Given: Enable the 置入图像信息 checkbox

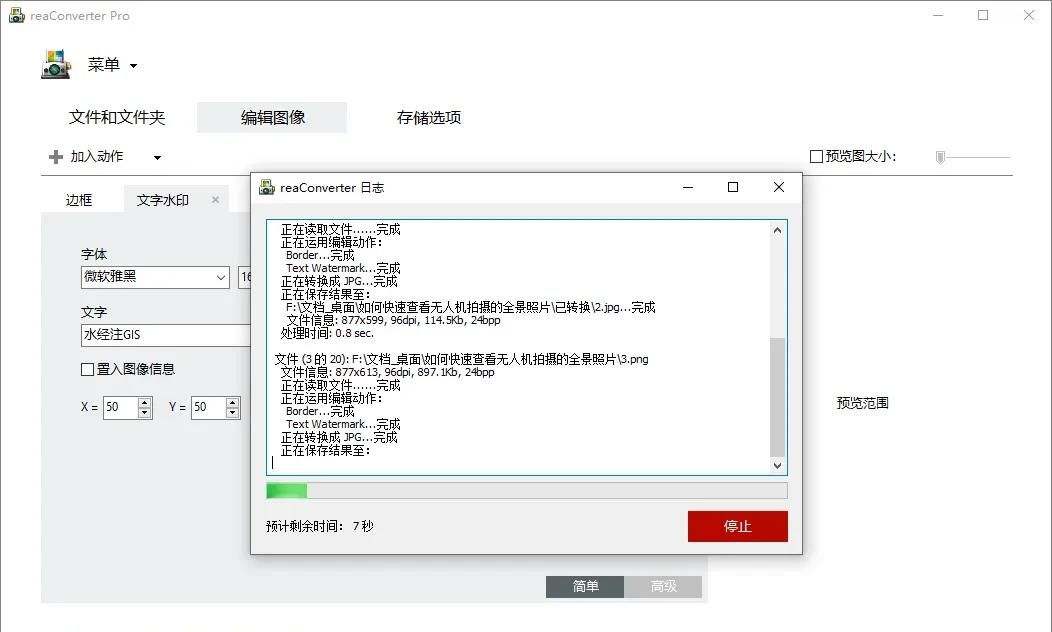Looking at the screenshot, I should pos(88,369).
